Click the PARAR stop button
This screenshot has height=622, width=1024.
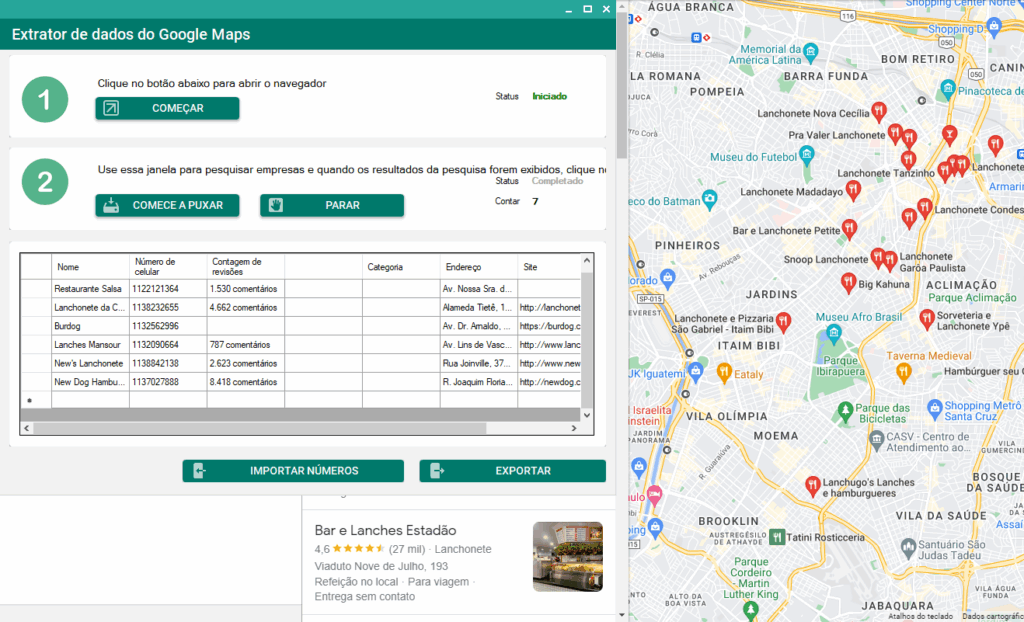pos(332,205)
